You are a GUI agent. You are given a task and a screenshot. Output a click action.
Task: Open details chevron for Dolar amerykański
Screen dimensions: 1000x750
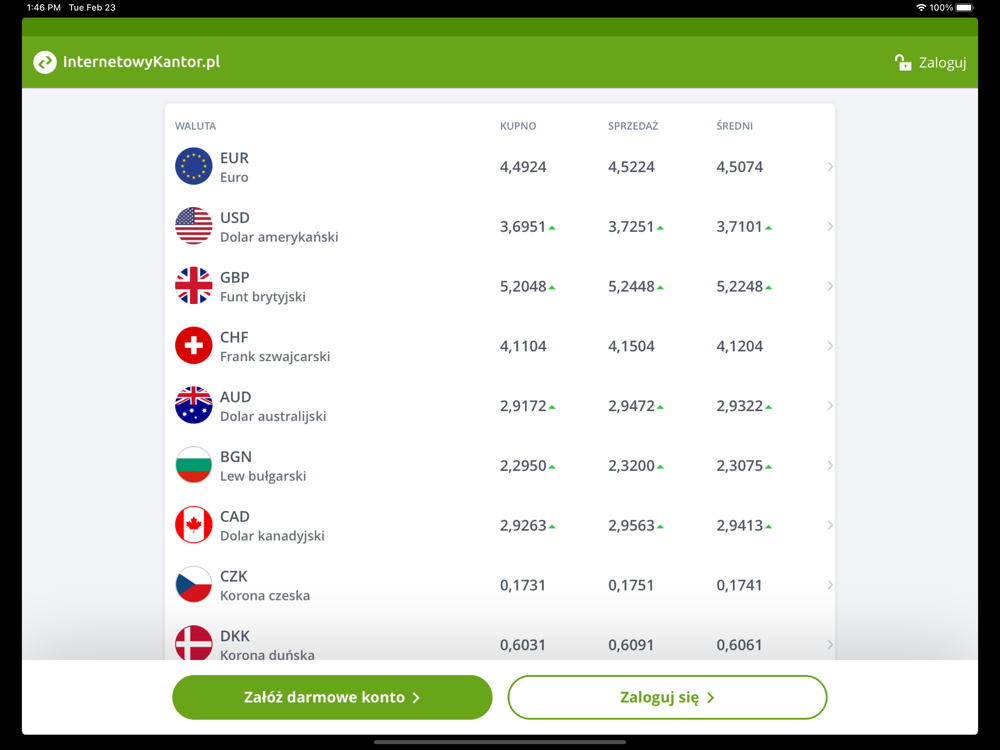(829, 226)
